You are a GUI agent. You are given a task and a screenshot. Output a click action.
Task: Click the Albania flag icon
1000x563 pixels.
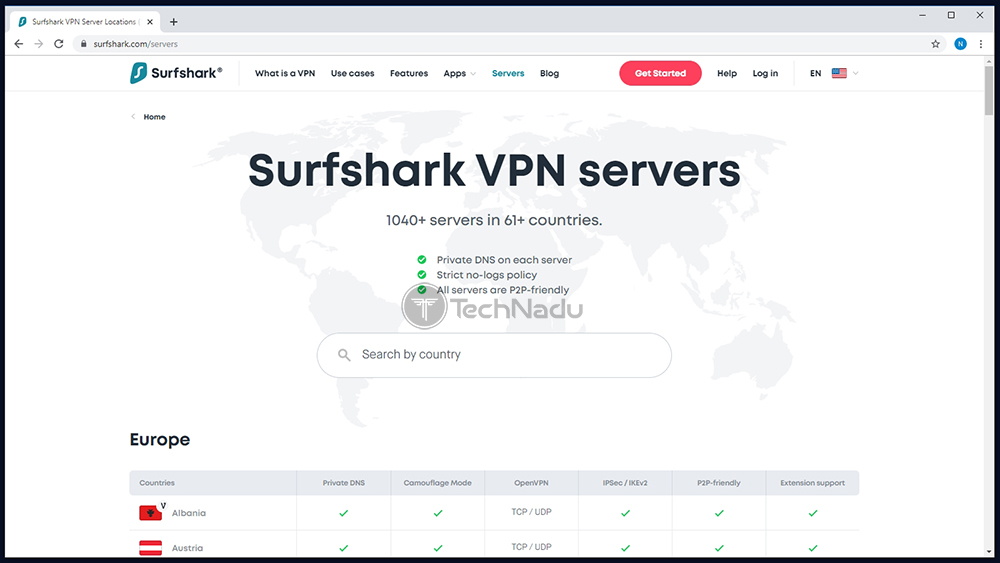click(151, 513)
